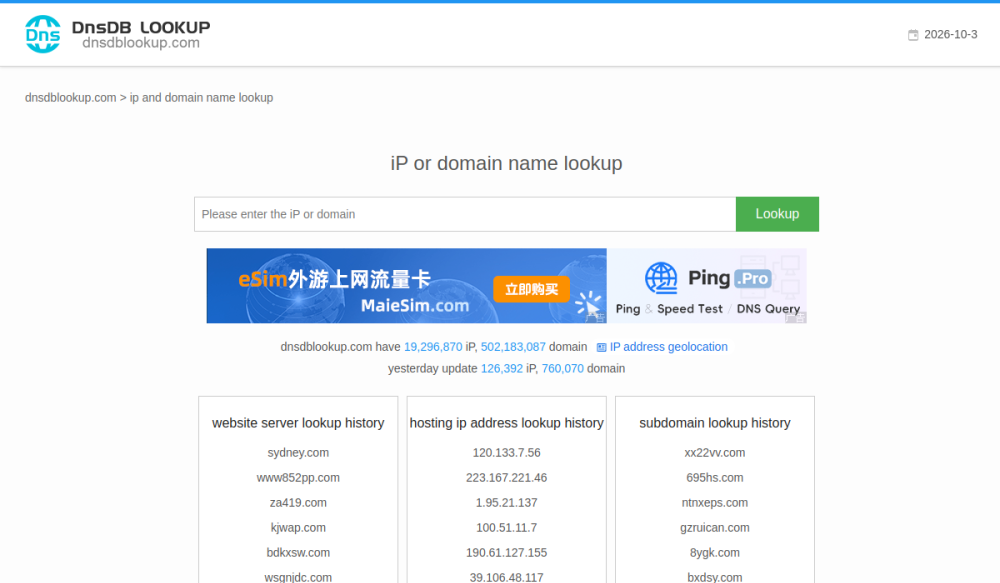Open ntnxeps.com subdomain entry
The image size is (1000, 583).
[714, 503]
